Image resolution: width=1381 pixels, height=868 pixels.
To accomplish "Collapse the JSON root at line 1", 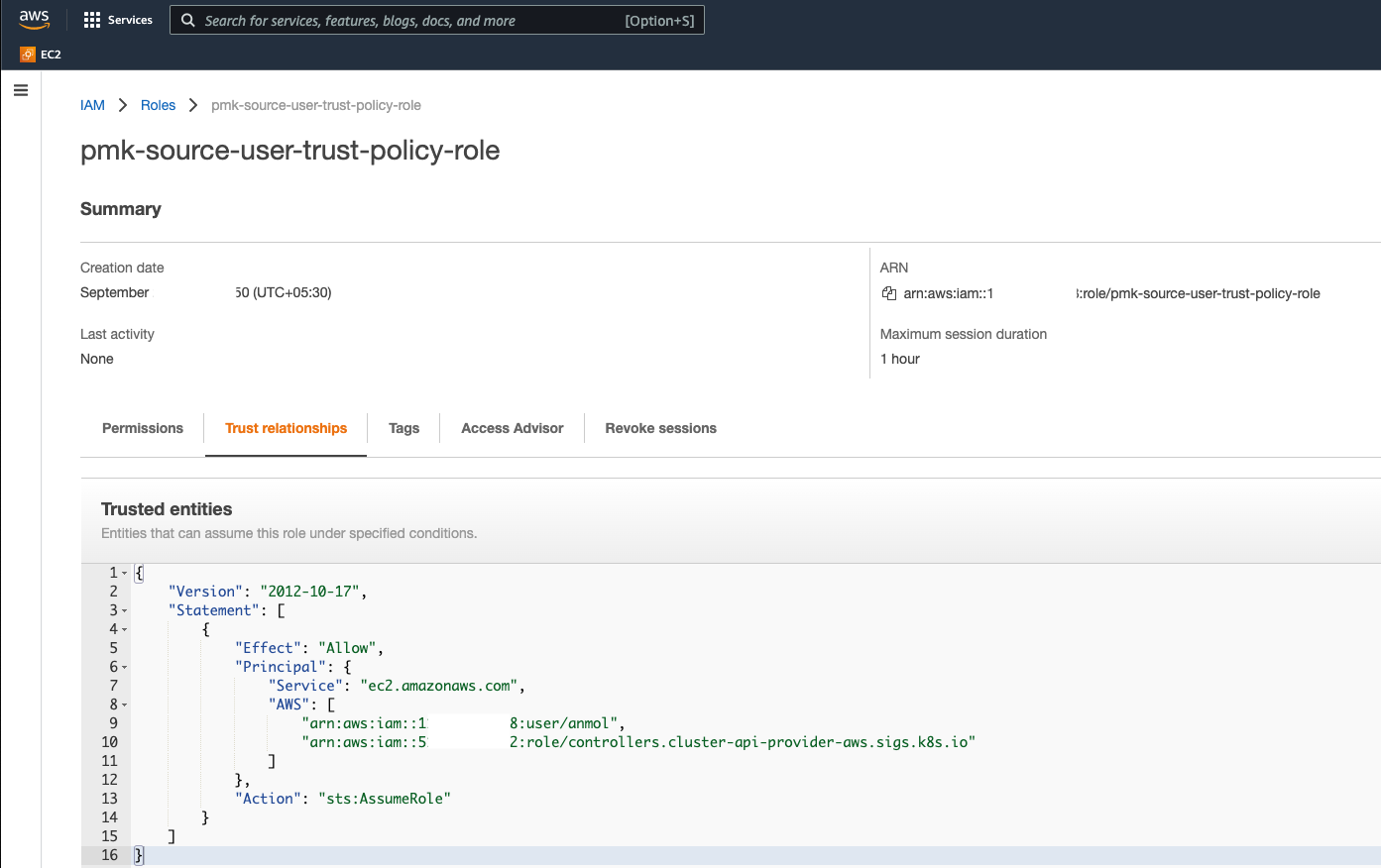I will click(x=125, y=574).
